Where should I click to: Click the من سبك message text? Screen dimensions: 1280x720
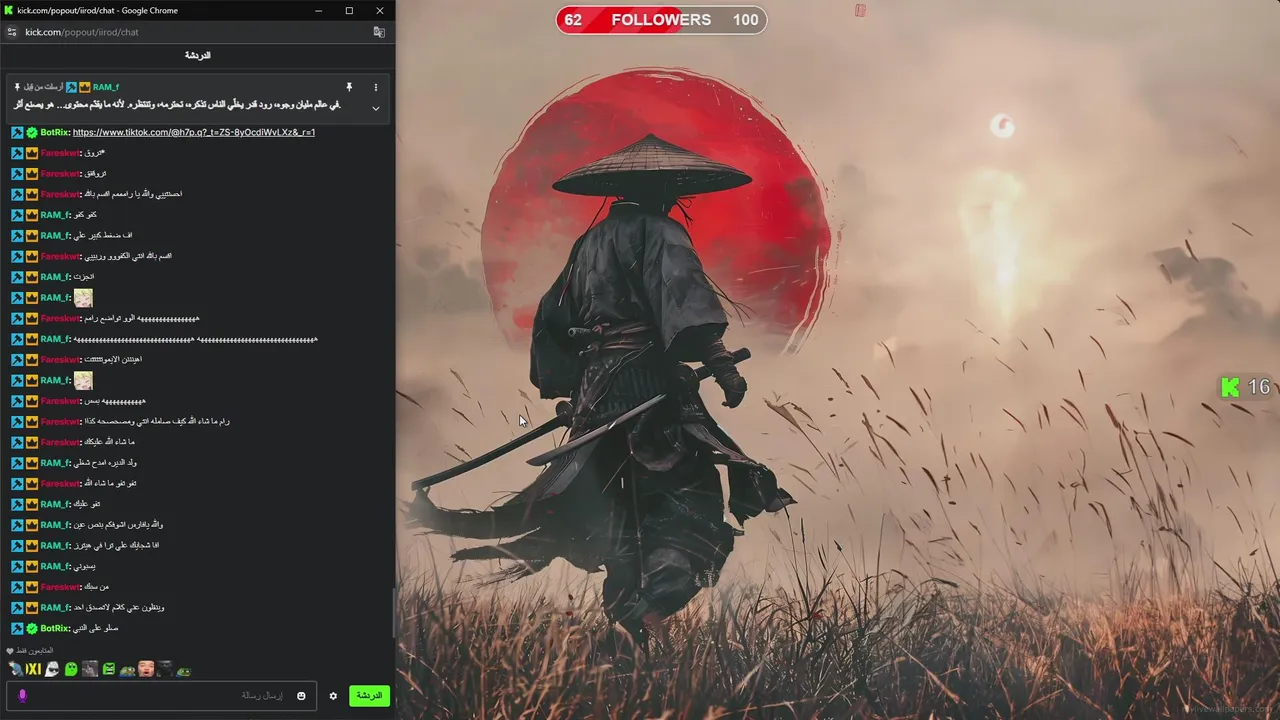tap(97, 587)
